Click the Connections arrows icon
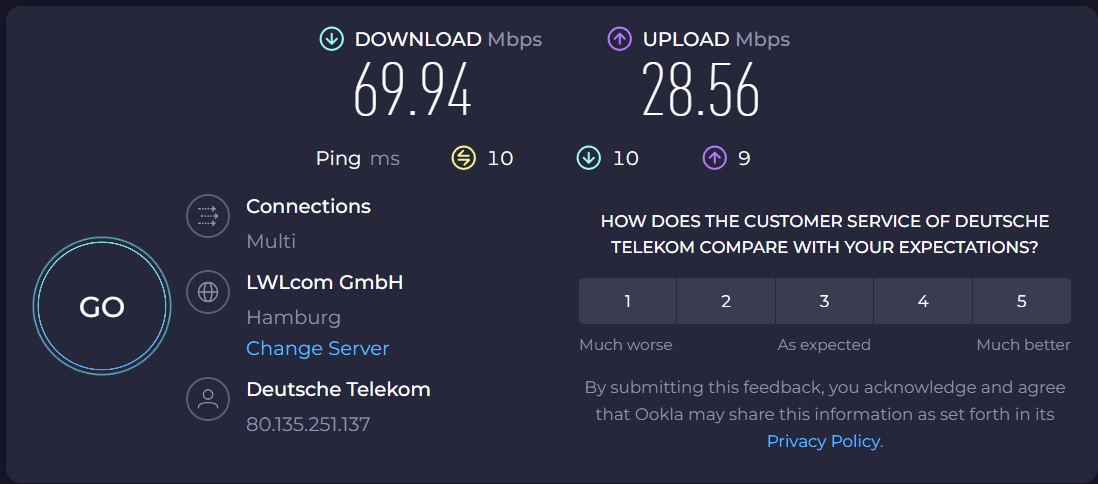This screenshot has width=1098, height=484. pyautogui.click(x=208, y=214)
